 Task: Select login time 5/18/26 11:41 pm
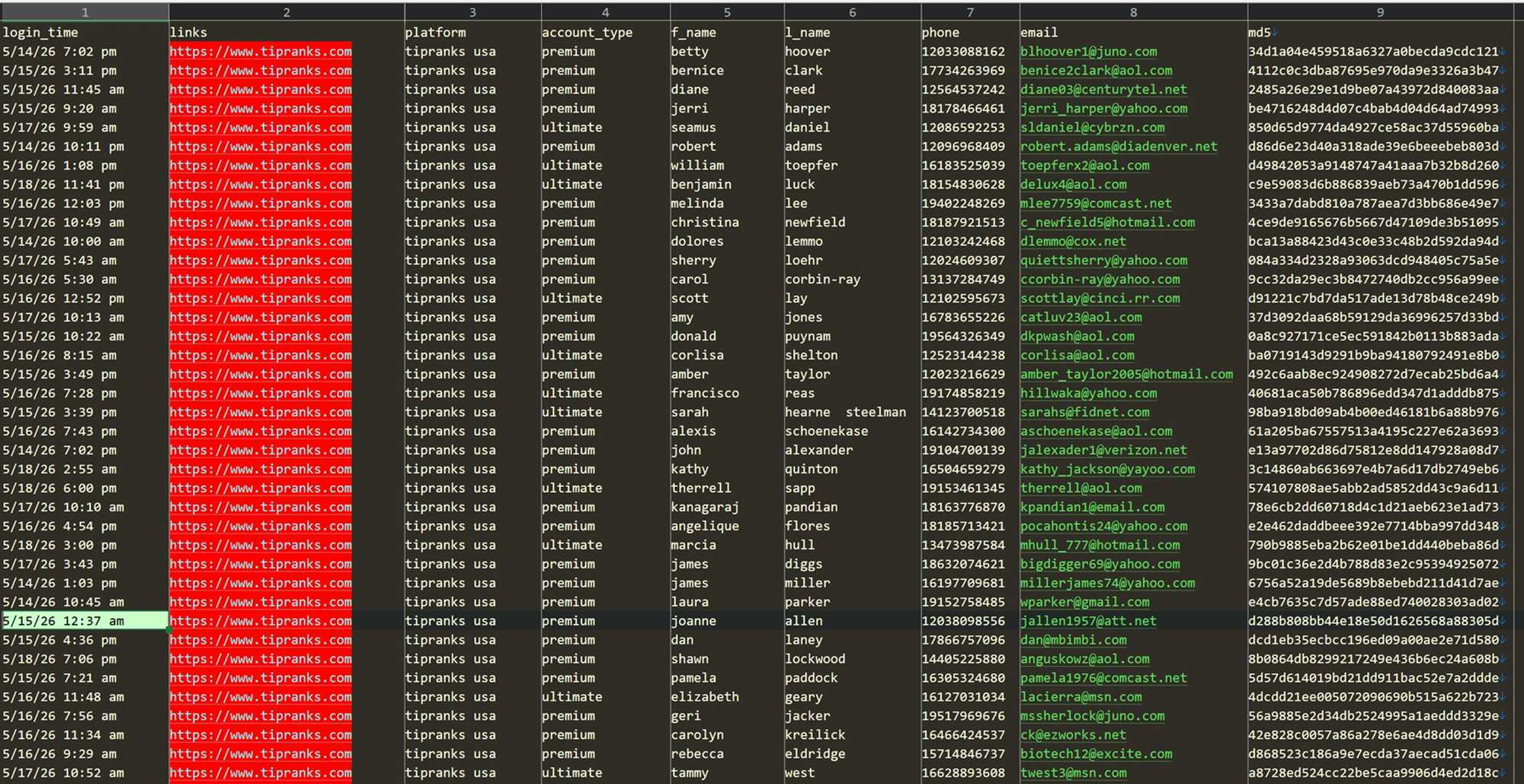coord(63,184)
